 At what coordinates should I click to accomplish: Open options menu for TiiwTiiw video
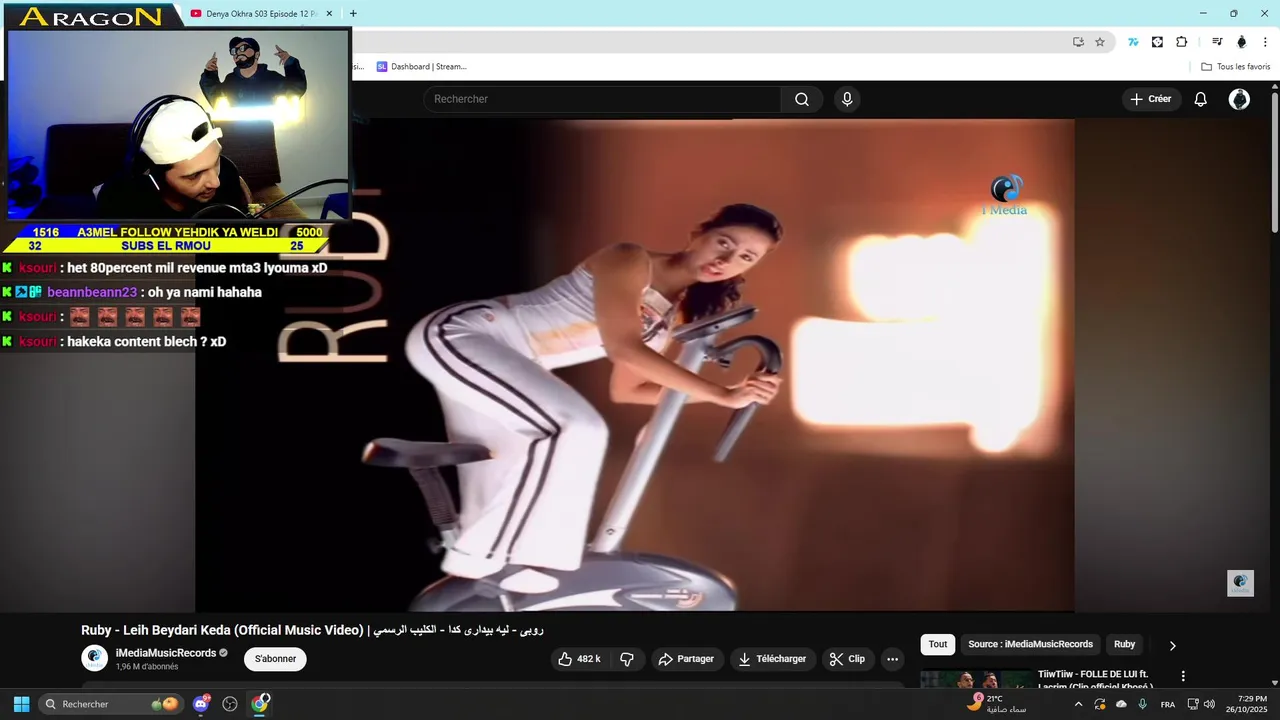pyautogui.click(x=1183, y=676)
